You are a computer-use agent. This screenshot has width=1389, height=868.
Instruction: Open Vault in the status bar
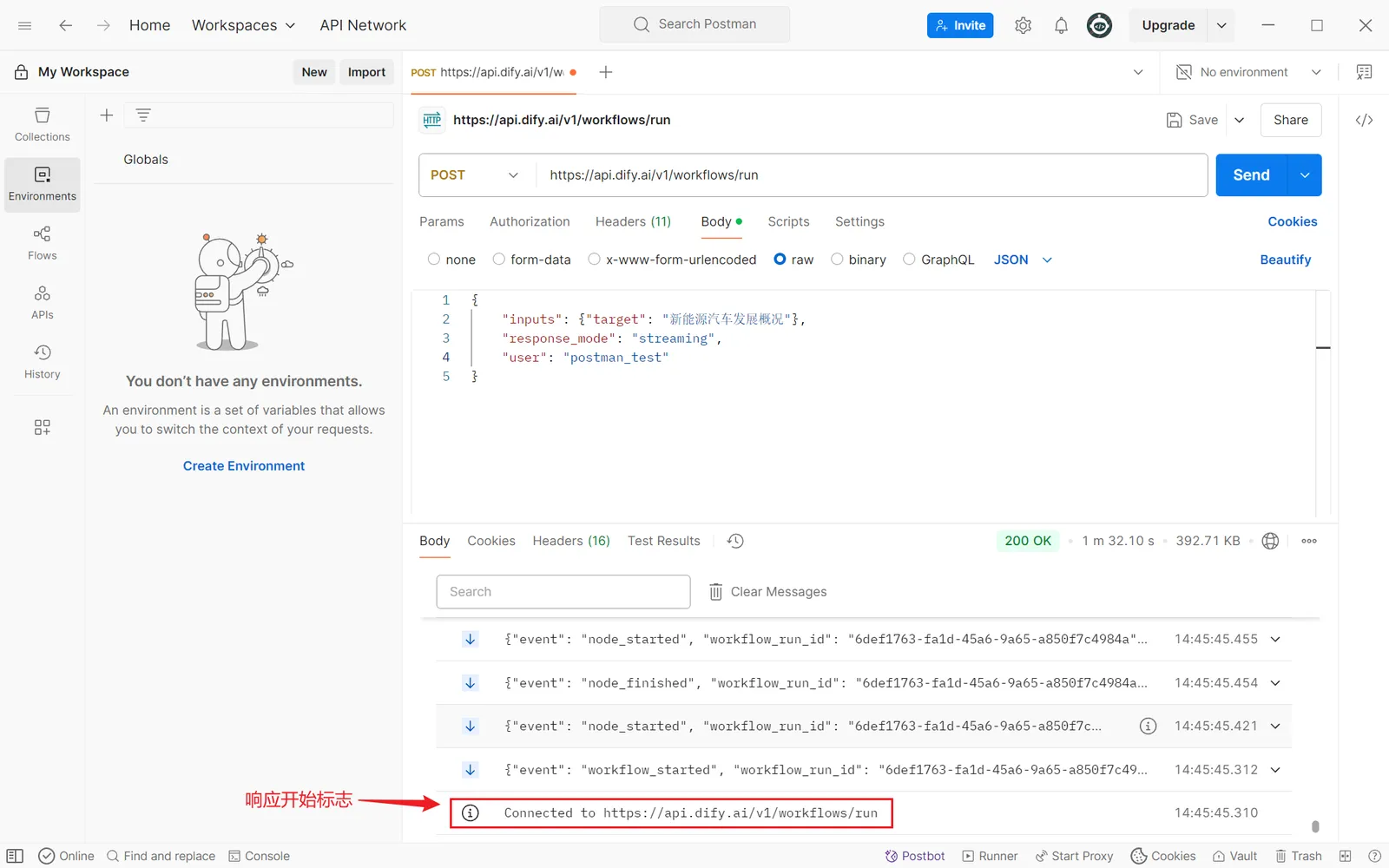pyautogui.click(x=1235, y=856)
